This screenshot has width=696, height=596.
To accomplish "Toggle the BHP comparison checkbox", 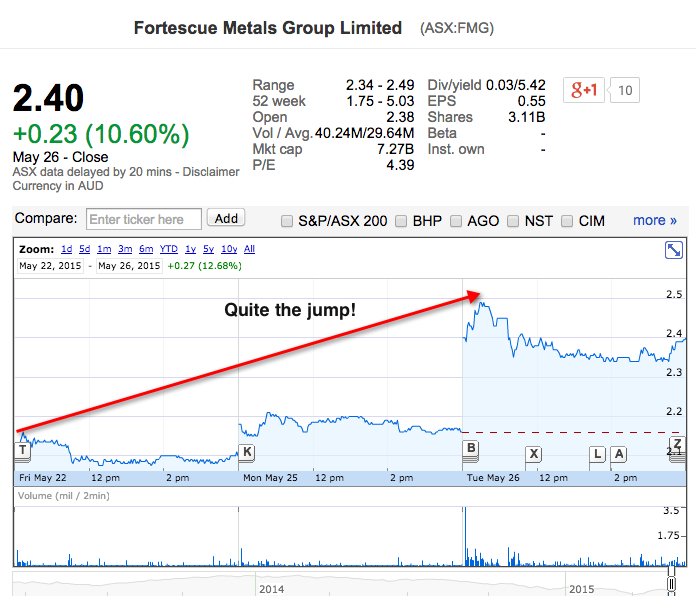I will click(403, 220).
